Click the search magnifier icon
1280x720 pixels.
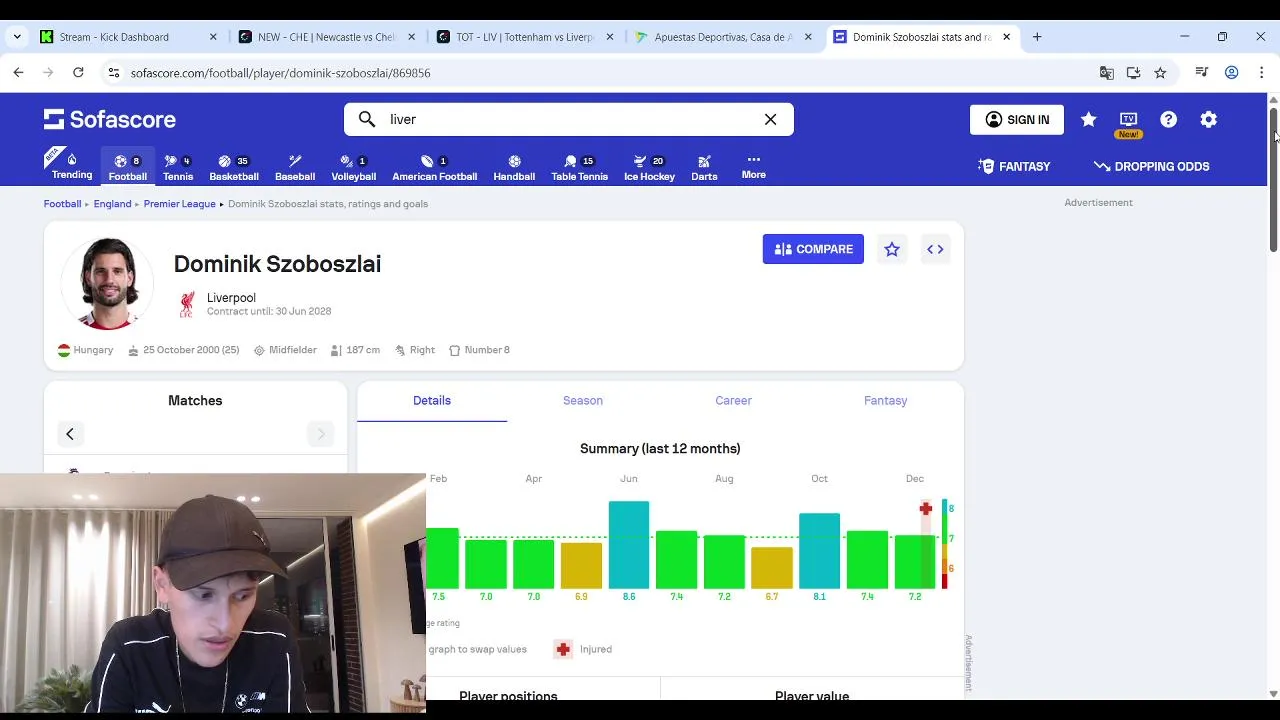tap(367, 119)
